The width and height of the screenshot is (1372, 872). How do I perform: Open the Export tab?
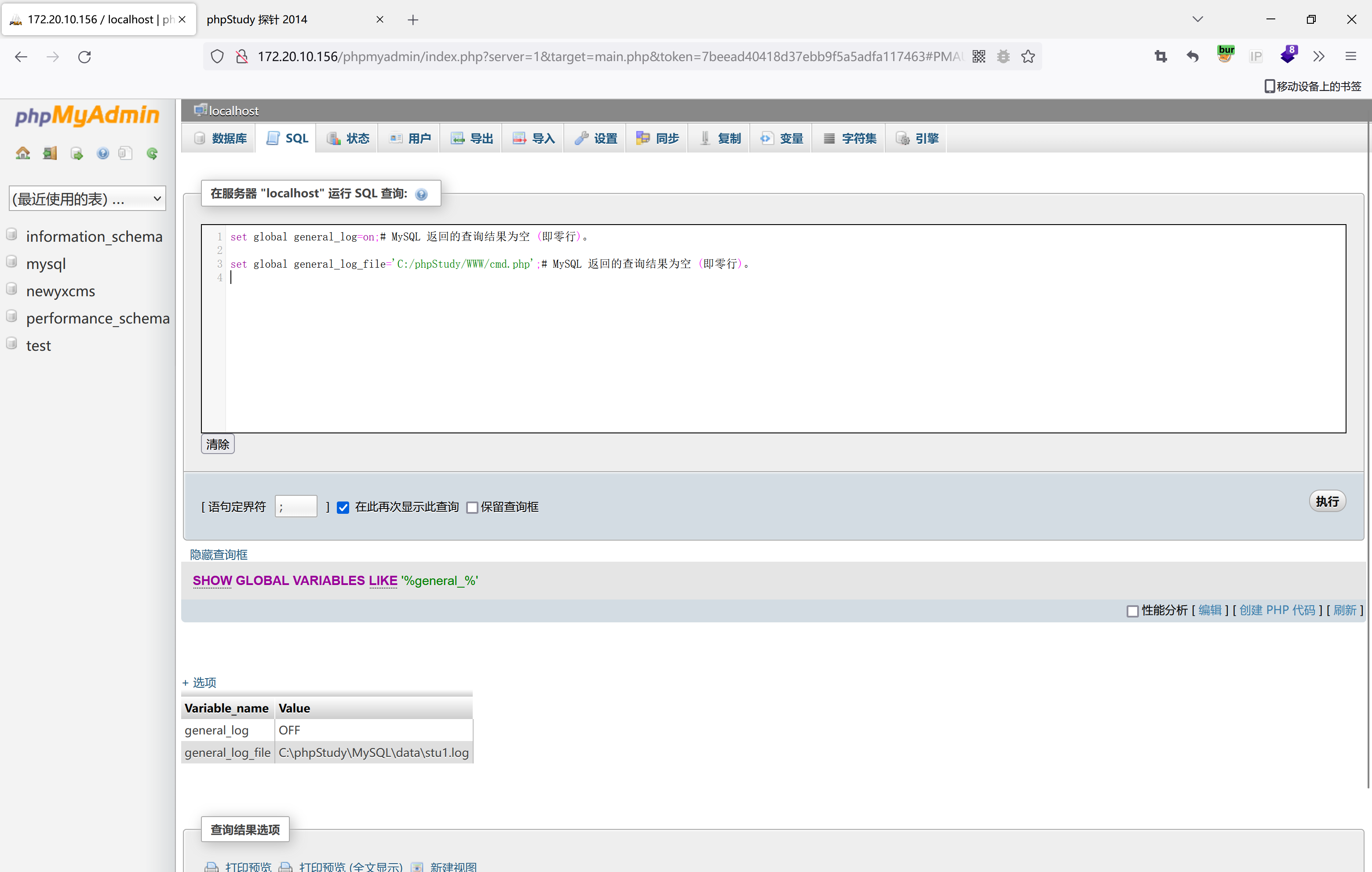click(472, 138)
